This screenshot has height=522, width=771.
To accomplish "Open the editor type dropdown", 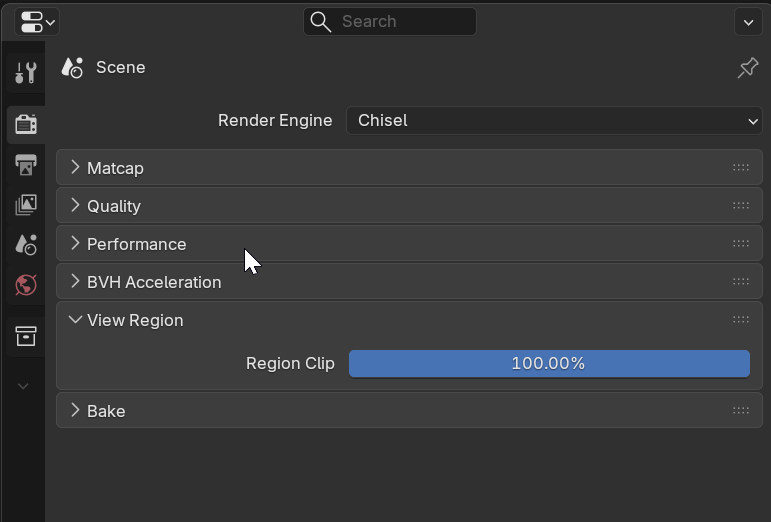I will (x=37, y=21).
